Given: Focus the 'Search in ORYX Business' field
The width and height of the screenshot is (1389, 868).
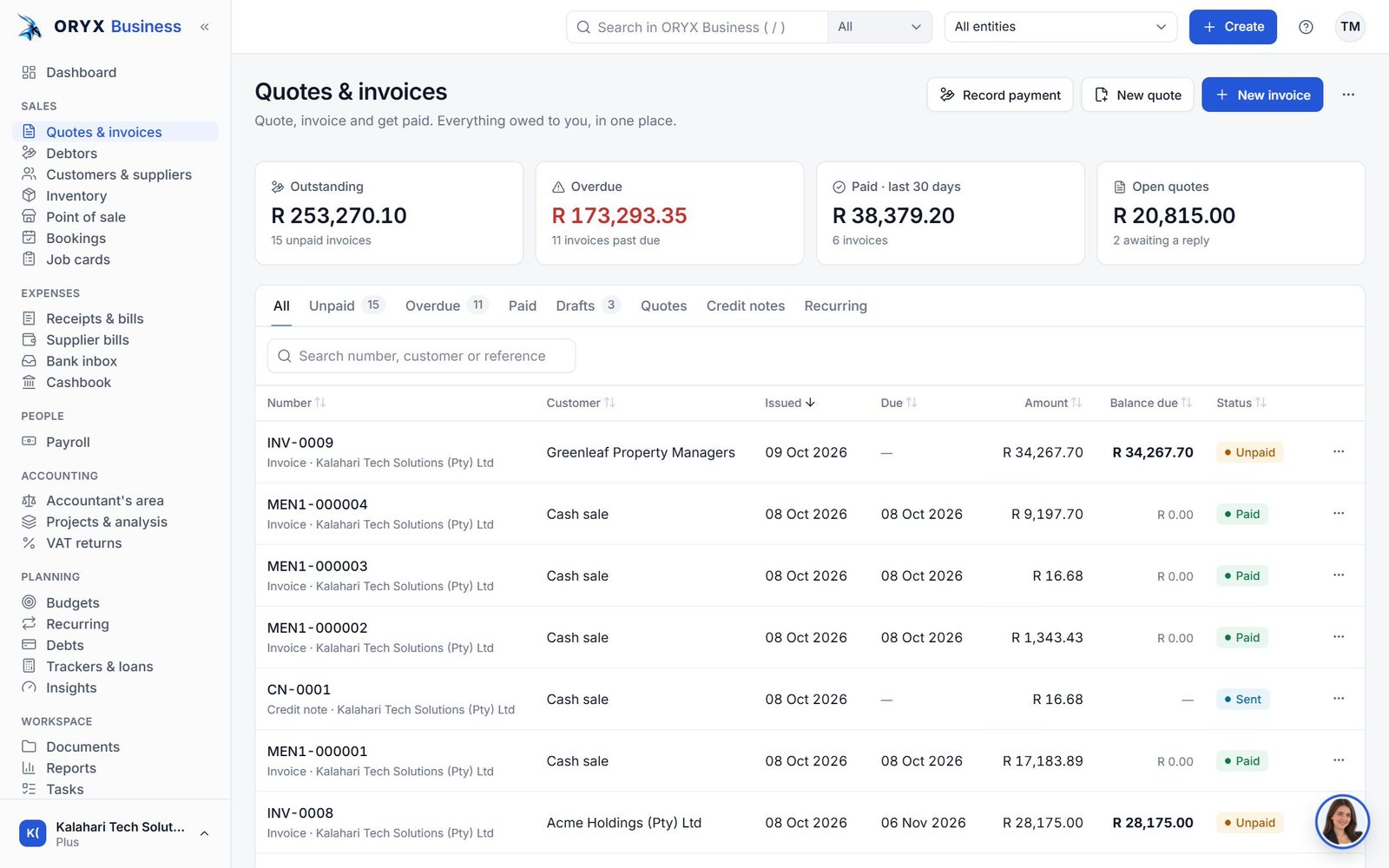Looking at the screenshot, I should (x=697, y=27).
